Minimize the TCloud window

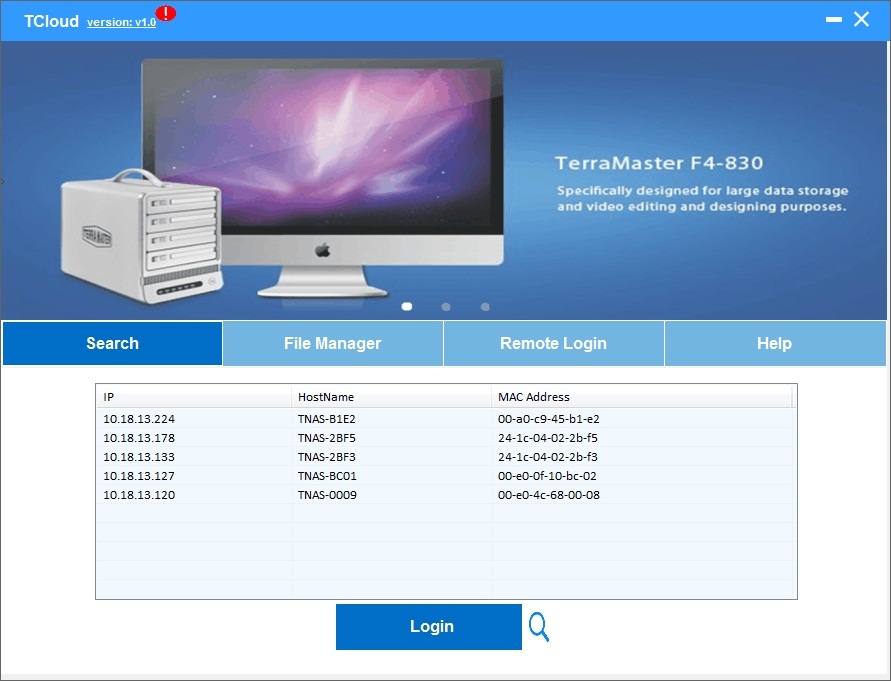(x=834, y=19)
